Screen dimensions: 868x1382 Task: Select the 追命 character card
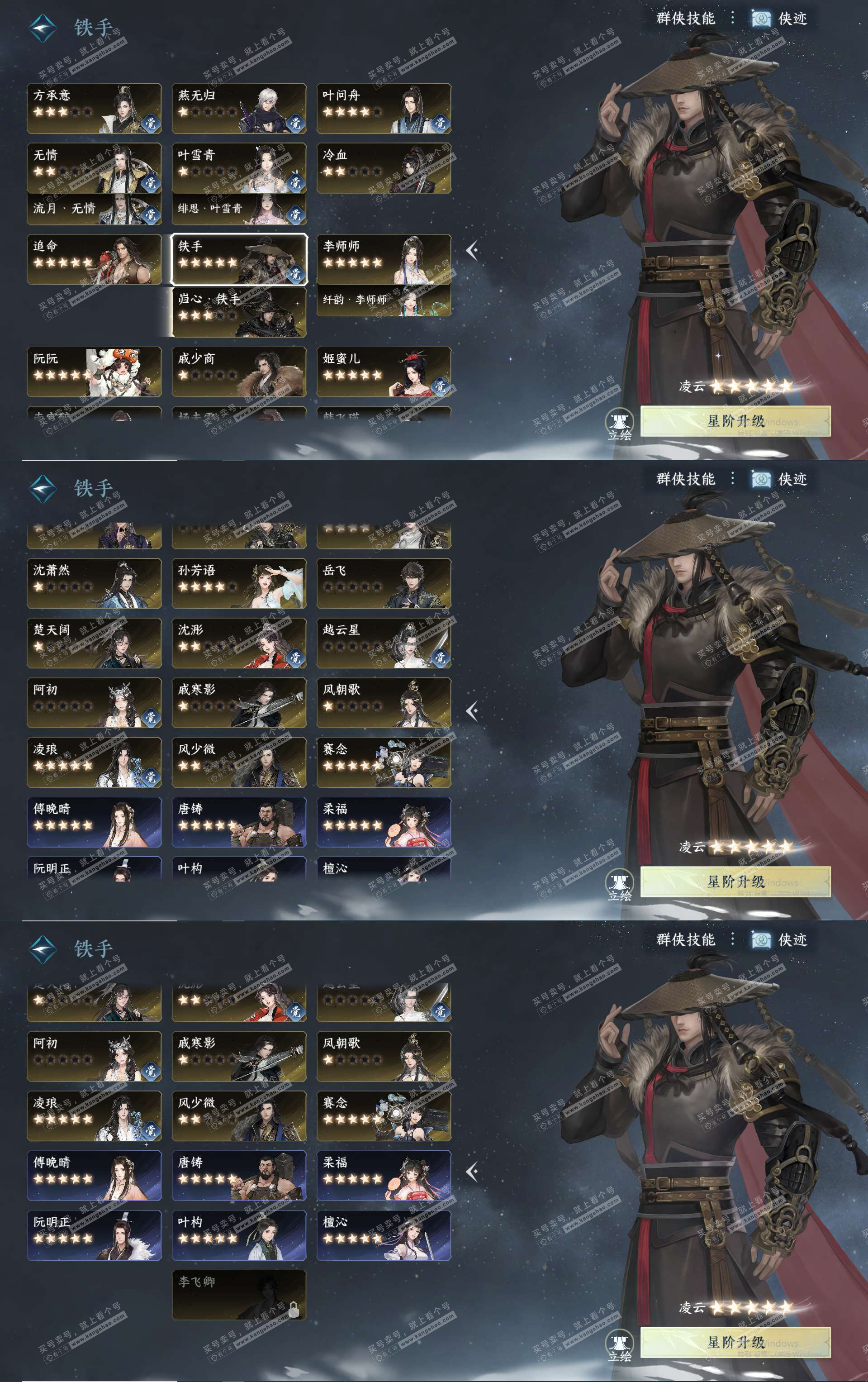(x=94, y=259)
